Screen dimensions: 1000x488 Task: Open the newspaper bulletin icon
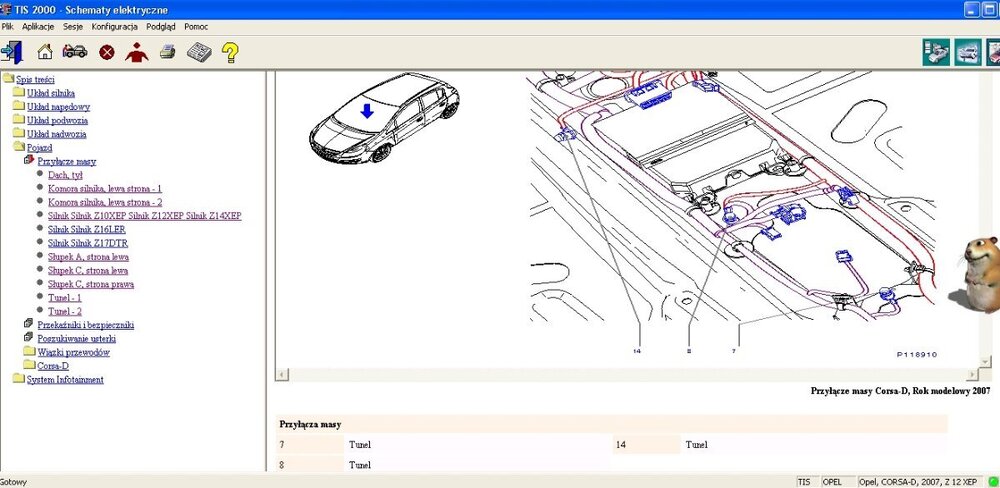pos(198,52)
